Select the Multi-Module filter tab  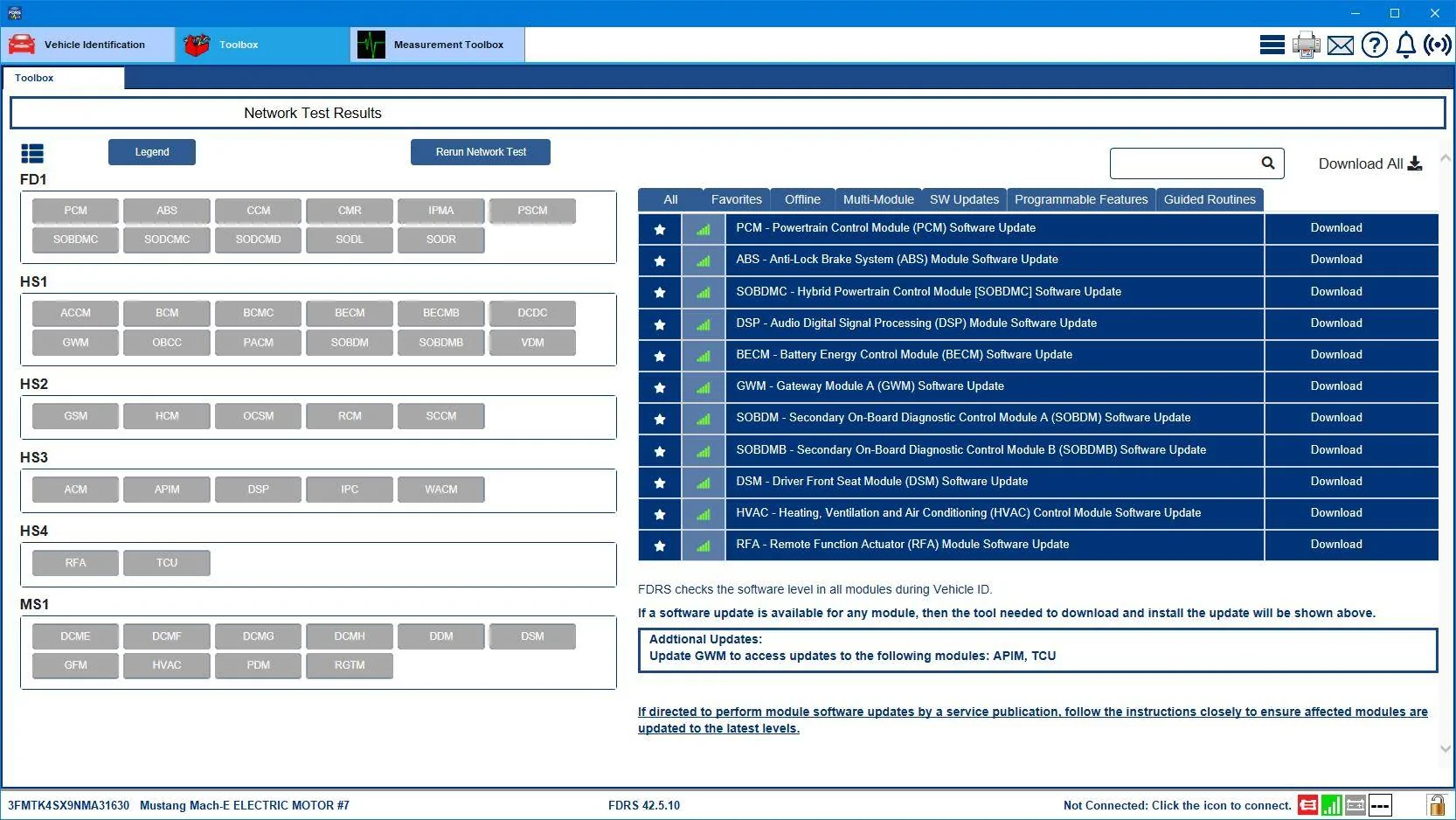[878, 199]
